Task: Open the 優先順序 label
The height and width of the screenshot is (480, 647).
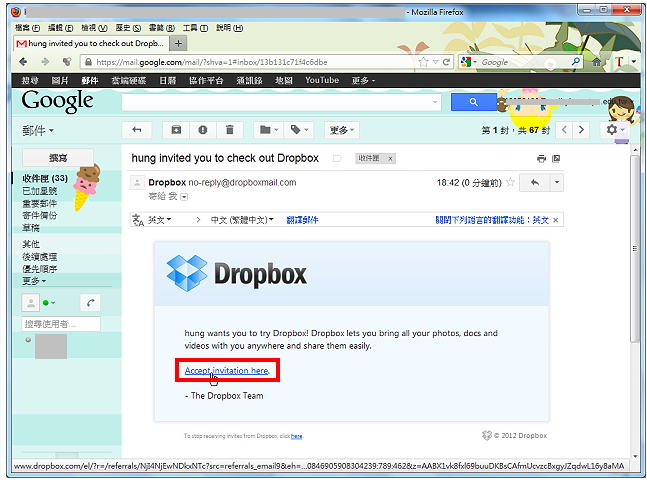Action: [40, 269]
